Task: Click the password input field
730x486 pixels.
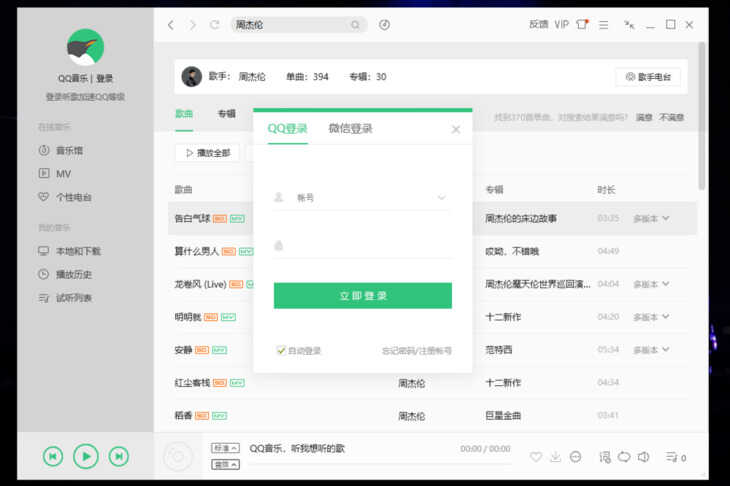Action: click(362, 245)
